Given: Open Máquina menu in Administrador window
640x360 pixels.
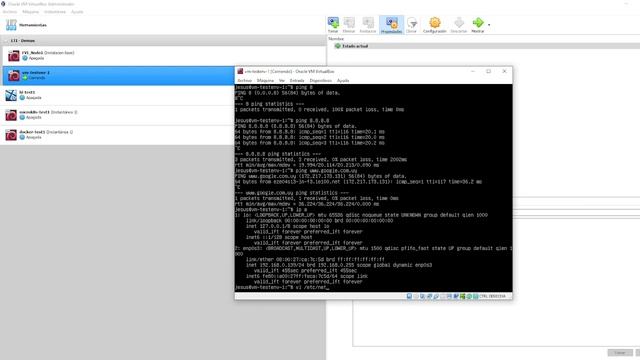Looking at the screenshot, I should click(x=31, y=12).
